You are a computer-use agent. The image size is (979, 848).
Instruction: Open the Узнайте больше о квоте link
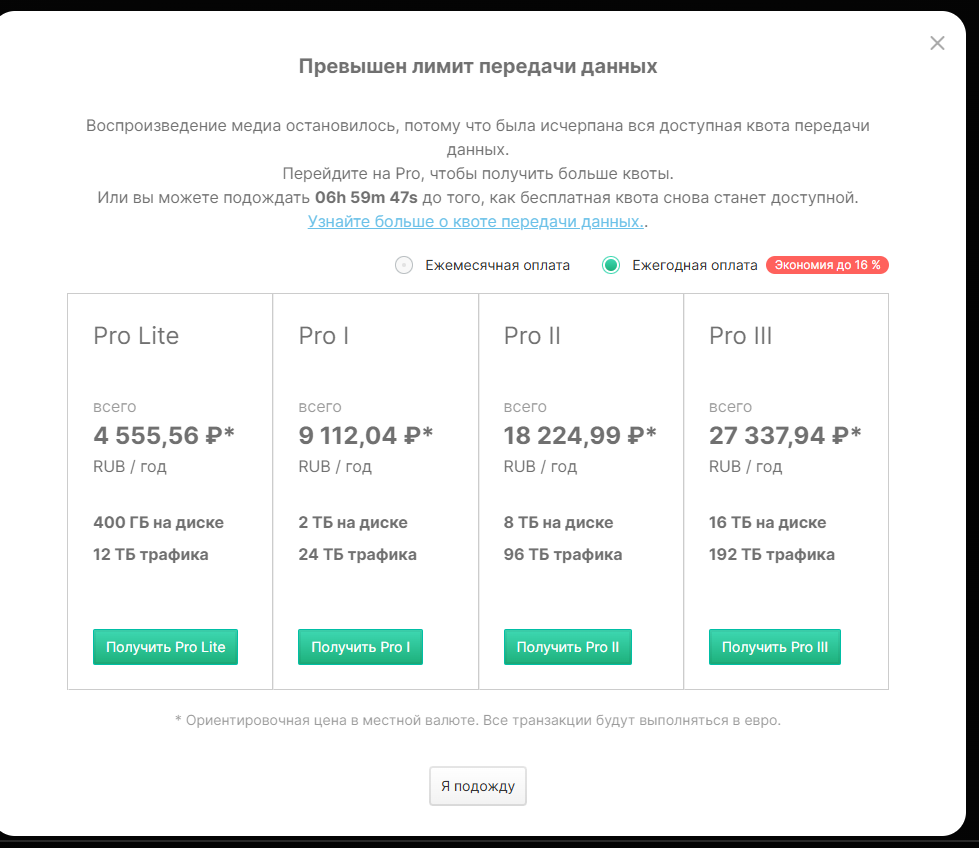click(x=475, y=221)
